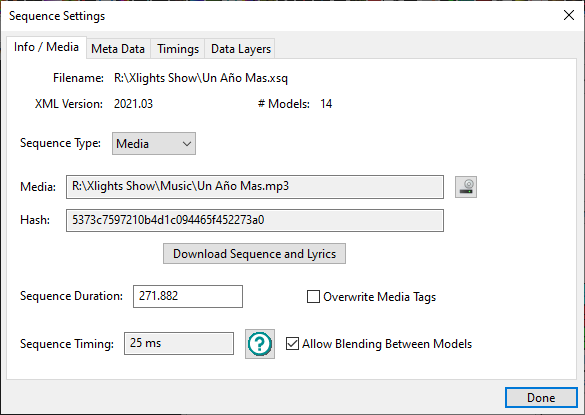Image resolution: width=585 pixels, height=415 pixels.
Task: Enable Overwrite Media Tags checkbox
Action: (313, 297)
